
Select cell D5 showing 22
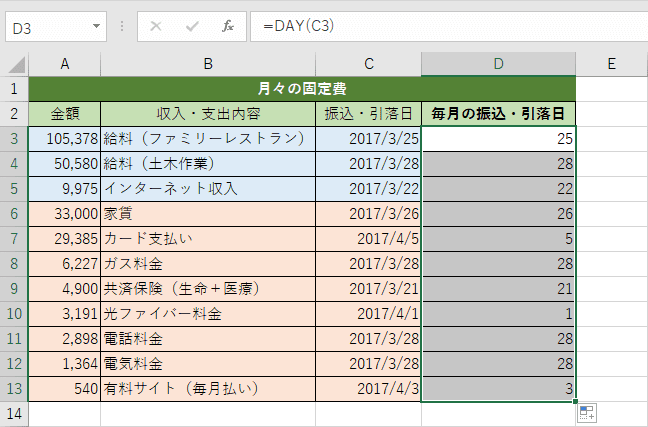coord(498,189)
